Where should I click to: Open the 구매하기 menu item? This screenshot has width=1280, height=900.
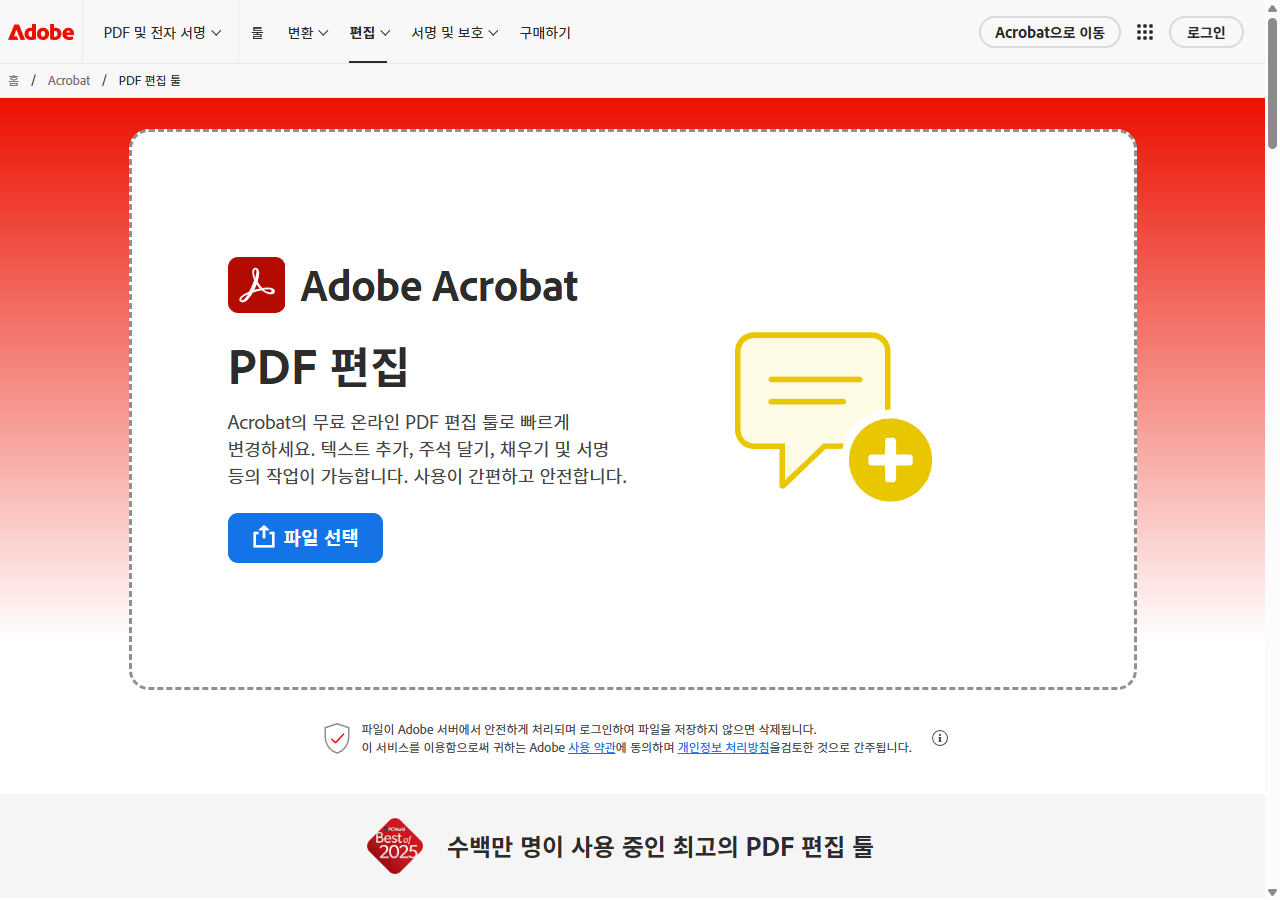click(x=545, y=31)
